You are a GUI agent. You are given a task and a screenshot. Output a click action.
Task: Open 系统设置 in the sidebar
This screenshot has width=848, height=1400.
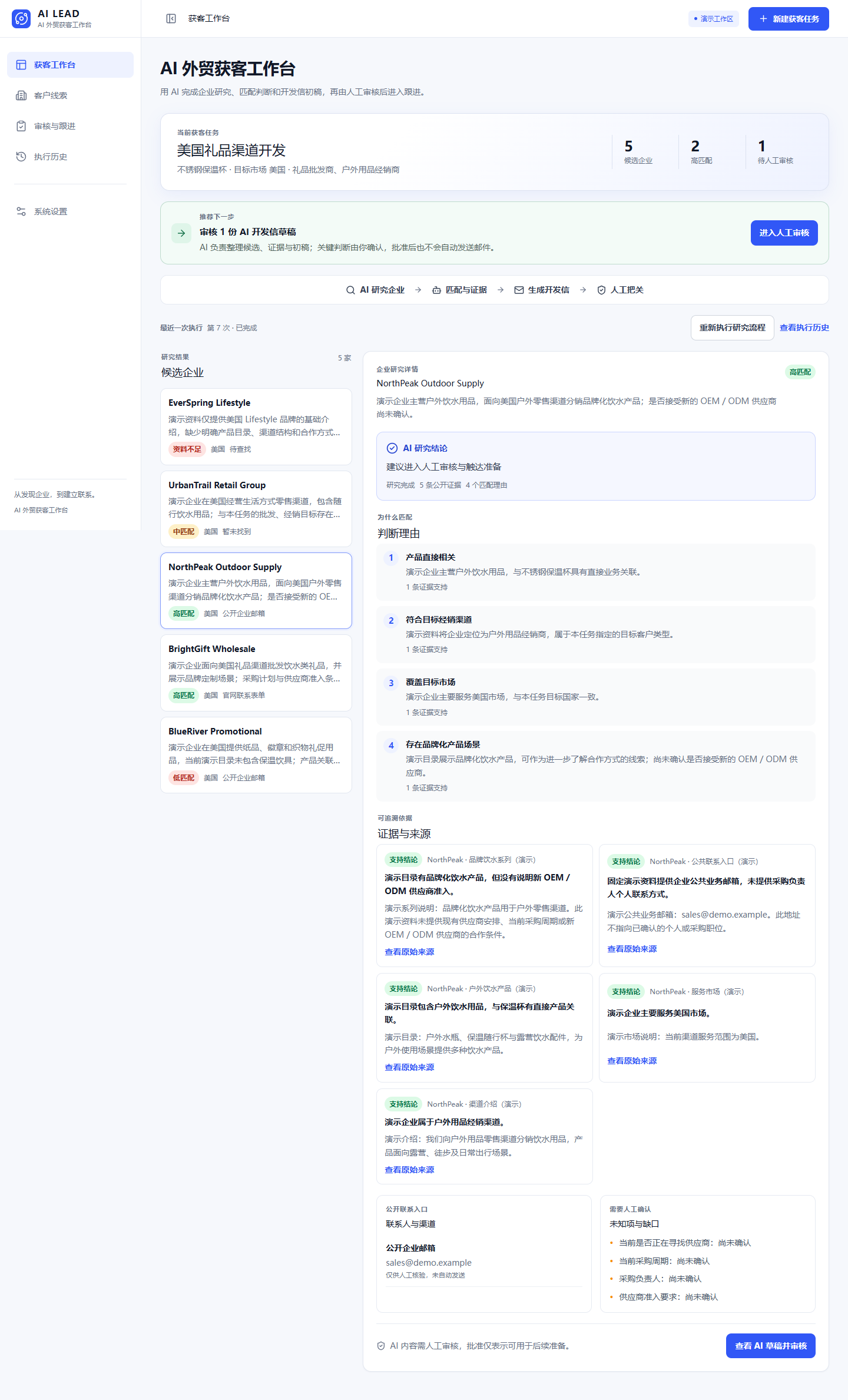pyautogui.click(x=70, y=211)
